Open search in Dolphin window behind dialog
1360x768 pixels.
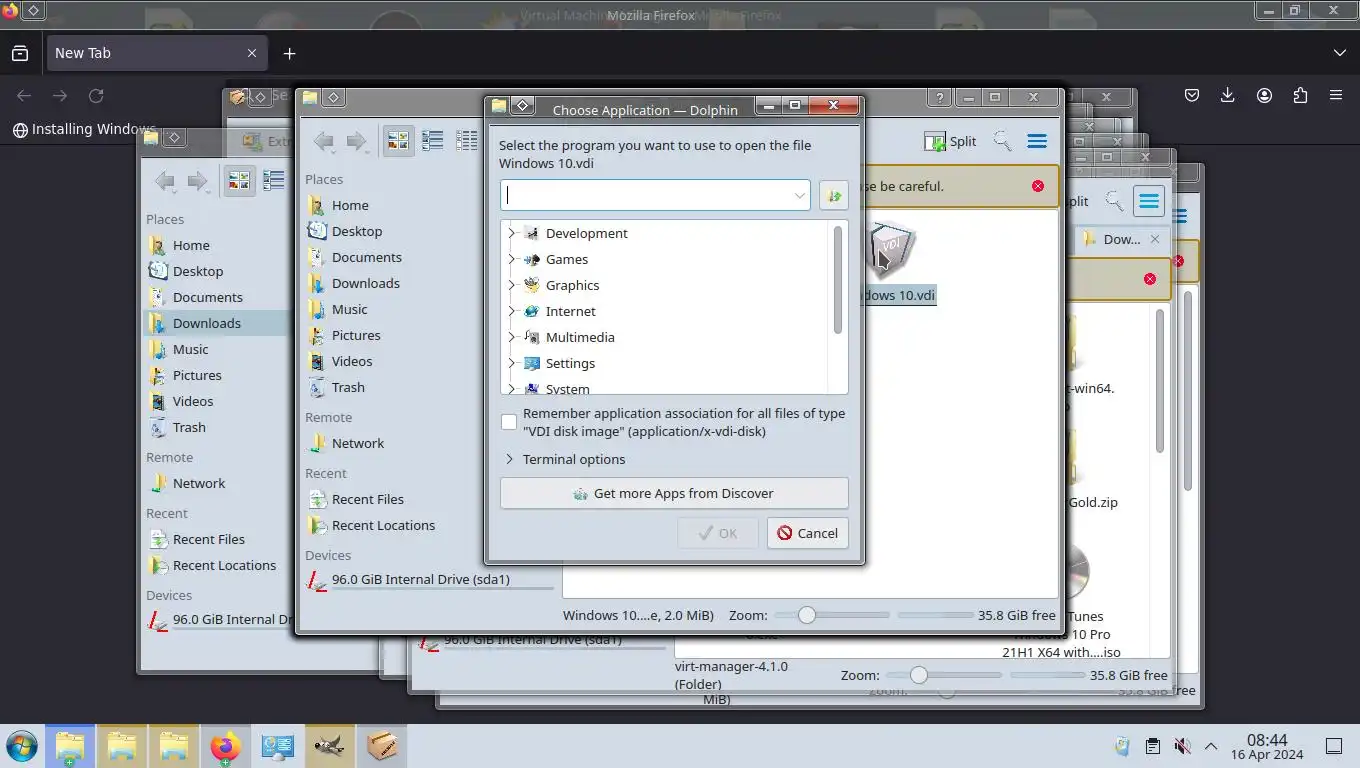pos(1002,141)
